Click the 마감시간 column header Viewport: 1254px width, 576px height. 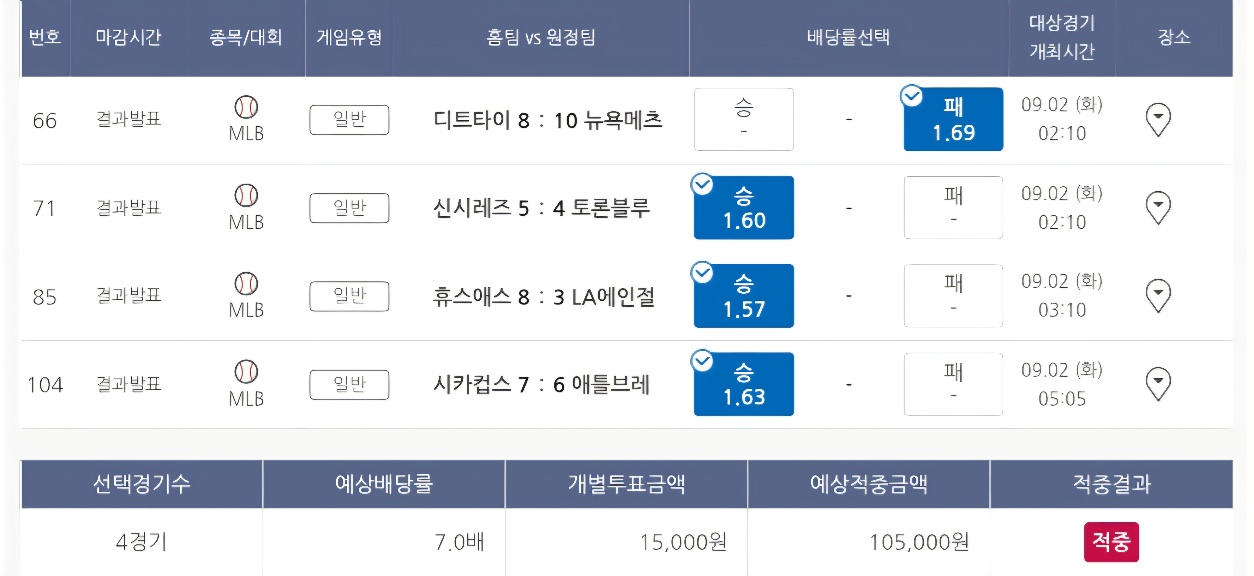tap(128, 38)
